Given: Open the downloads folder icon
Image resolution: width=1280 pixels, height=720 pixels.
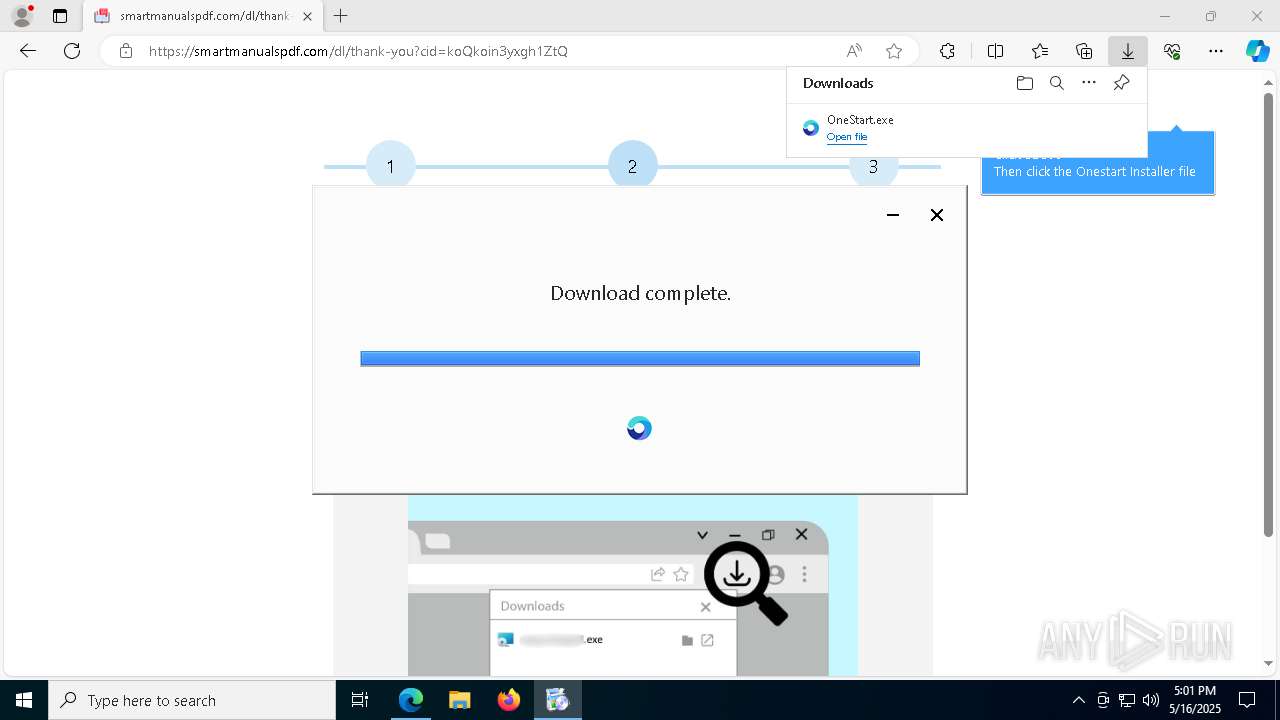Looking at the screenshot, I should pyautogui.click(x=1024, y=83).
